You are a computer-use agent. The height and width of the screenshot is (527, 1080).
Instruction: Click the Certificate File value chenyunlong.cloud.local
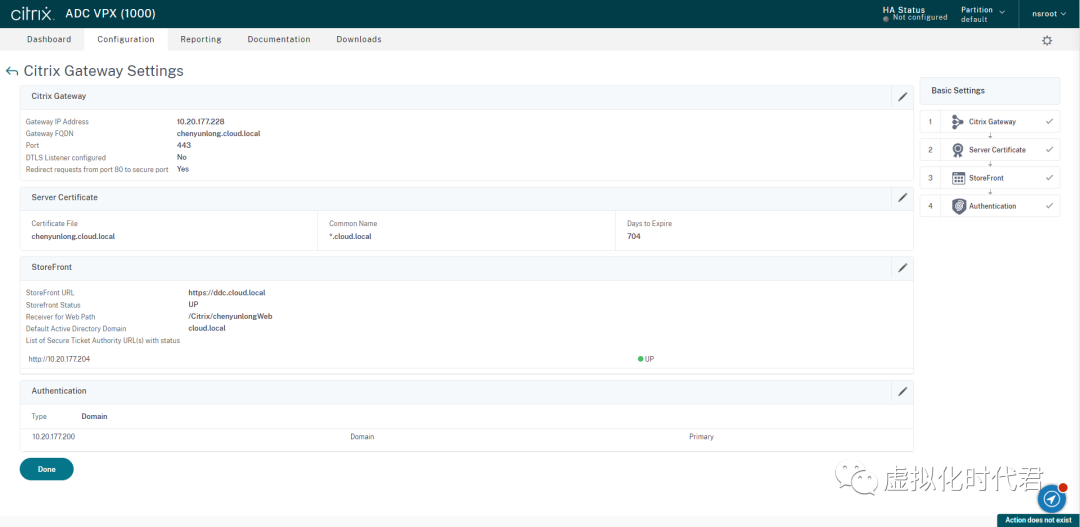73,236
